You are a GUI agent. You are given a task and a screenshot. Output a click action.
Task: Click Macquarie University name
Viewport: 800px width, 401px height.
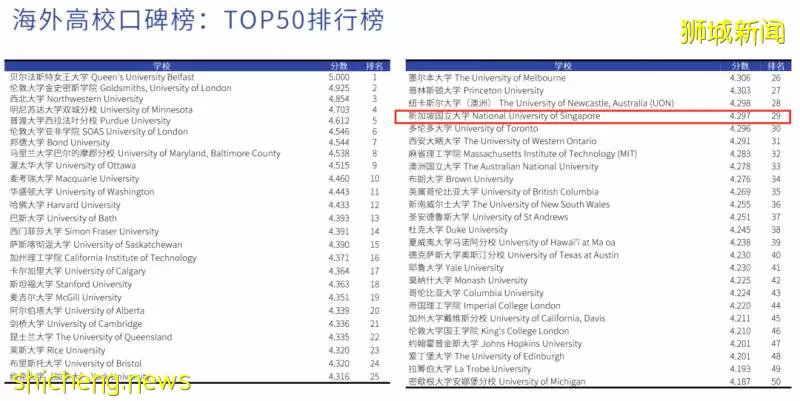tap(74, 179)
